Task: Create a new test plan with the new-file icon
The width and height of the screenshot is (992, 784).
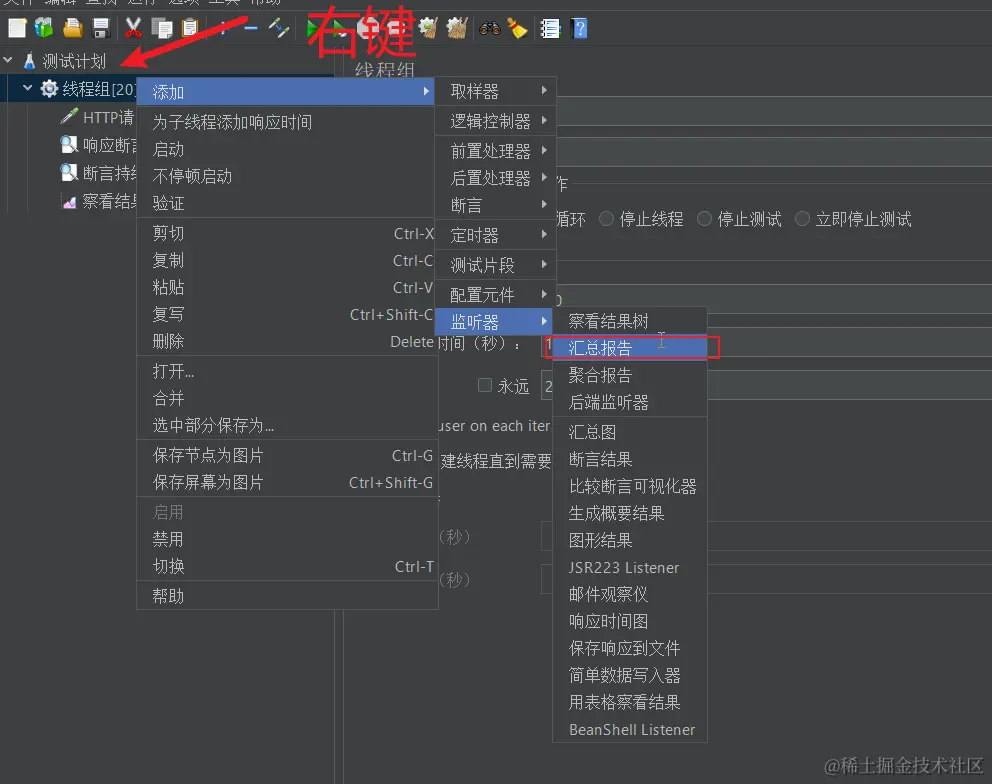Action: 16,27
